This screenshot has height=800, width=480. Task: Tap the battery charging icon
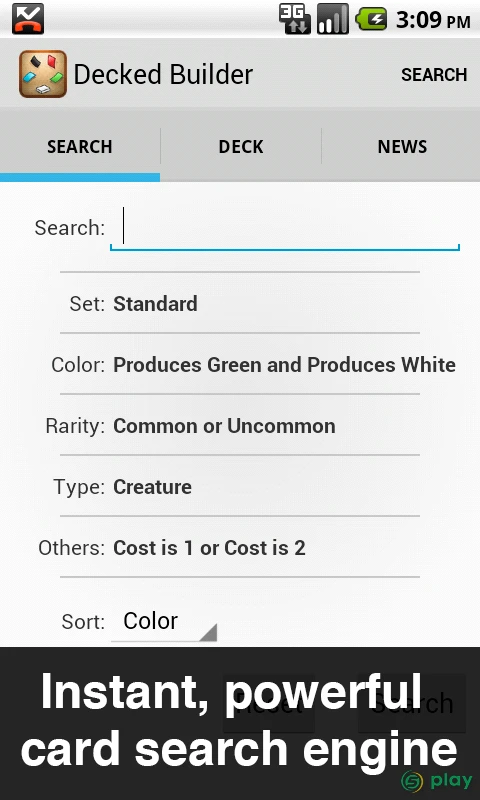(371, 19)
